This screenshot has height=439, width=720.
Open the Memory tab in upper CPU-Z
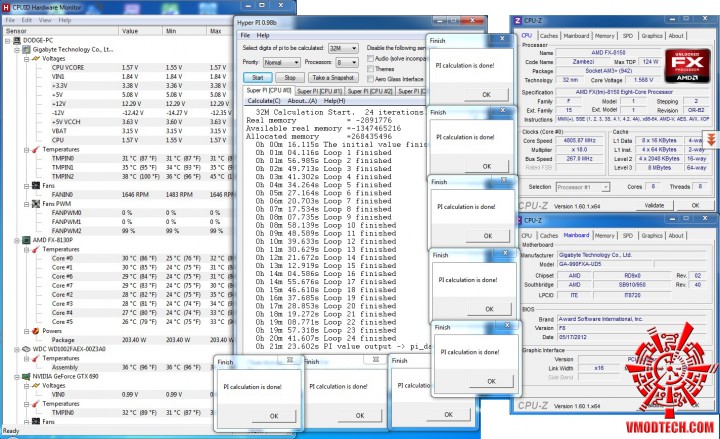pos(604,36)
